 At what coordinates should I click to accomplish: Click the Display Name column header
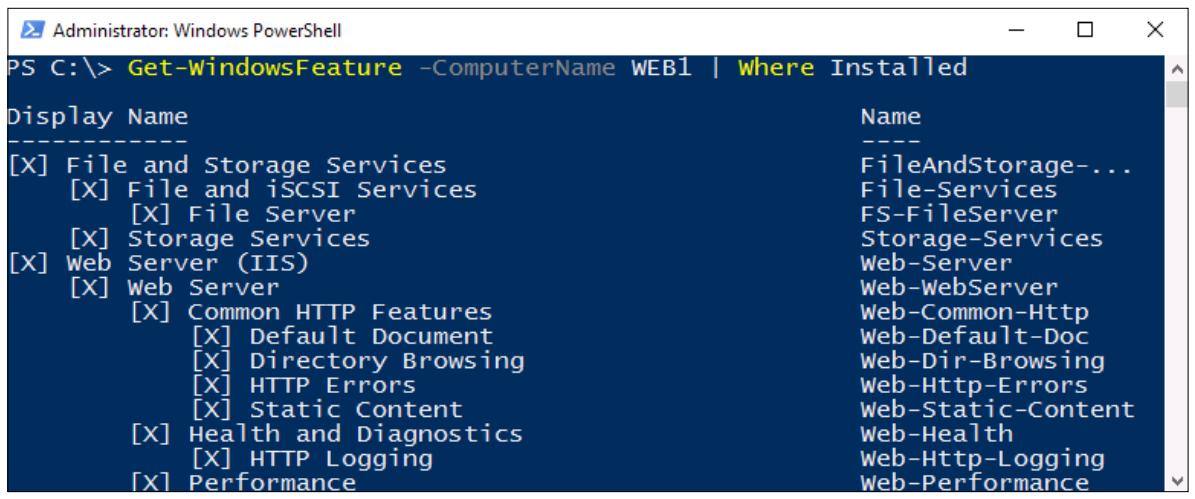[x=98, y=117]
